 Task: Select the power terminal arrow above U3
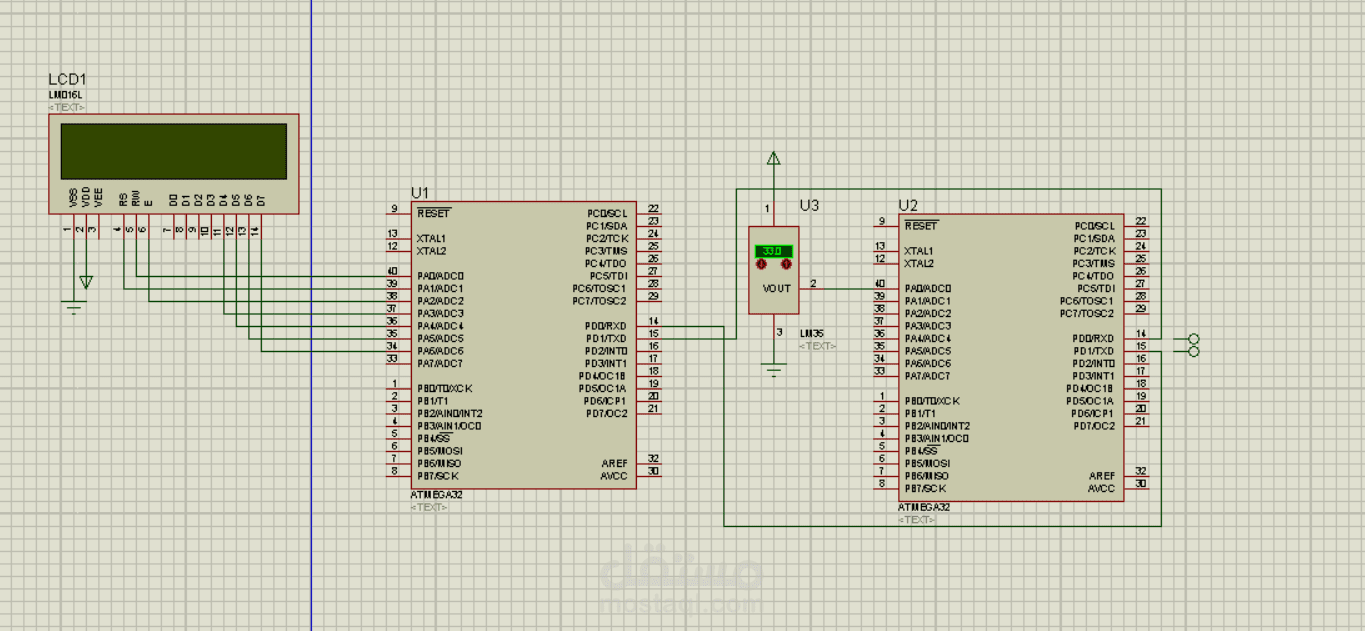773,158
